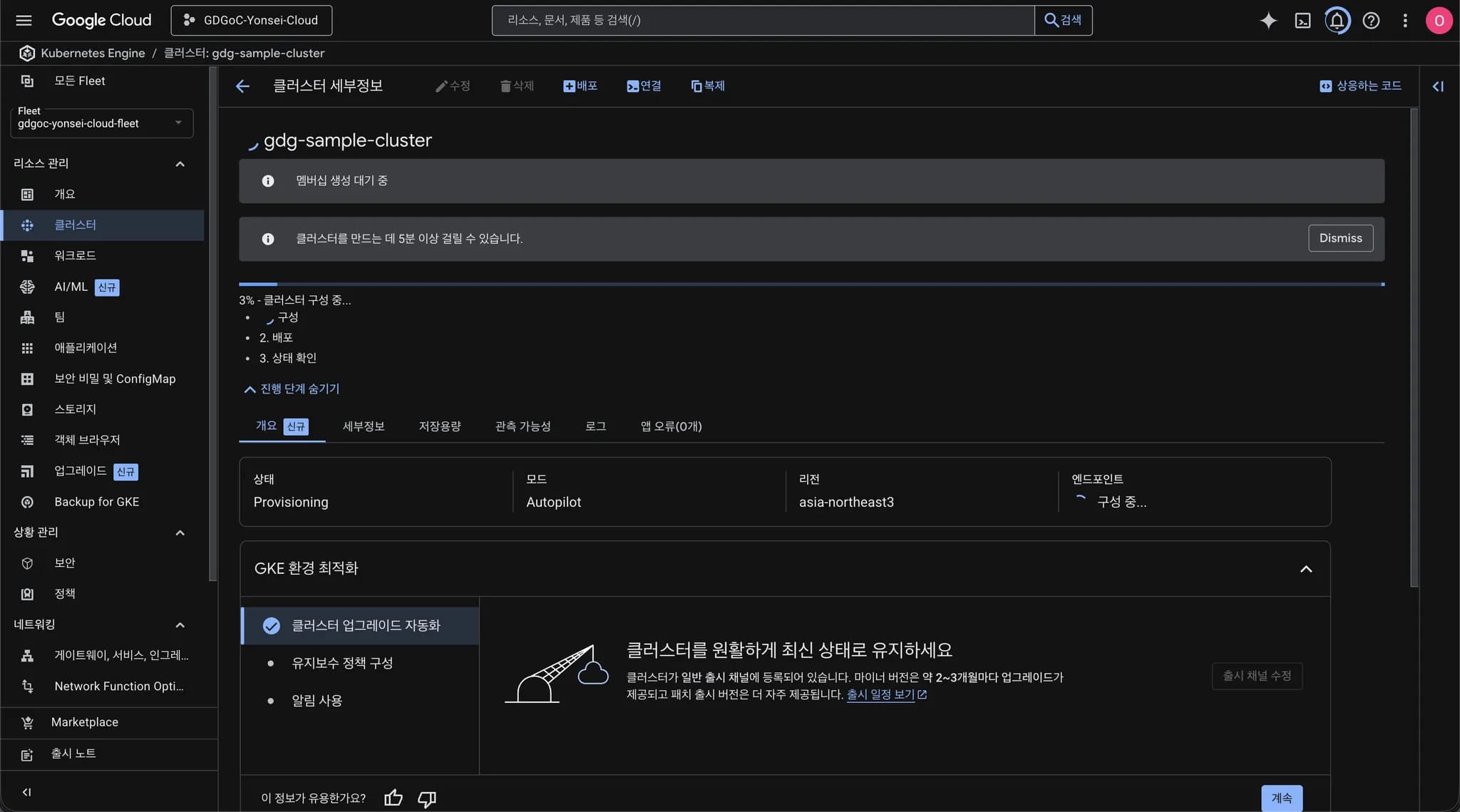Click the back arrow beside 클러스터 세부정보
The image size is (1460, 812).
[242, 86]
